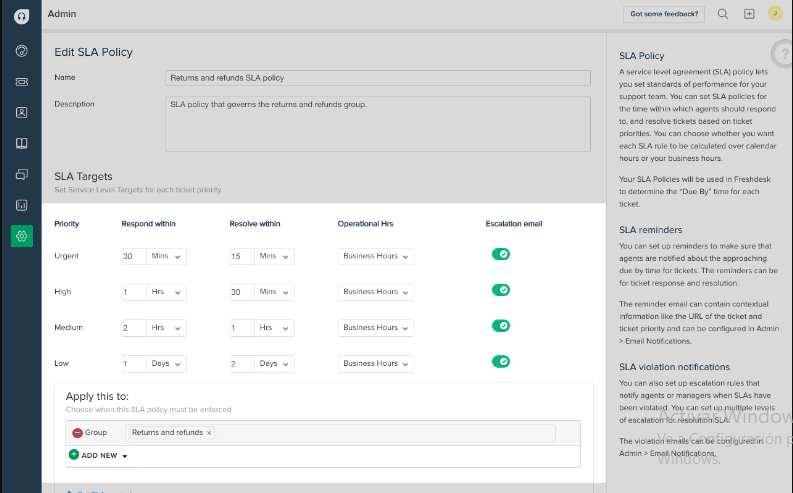Open the Solutions book icon in sidebar
The width and height of the screenshot is (793, 493).
(x=21, y=143)
